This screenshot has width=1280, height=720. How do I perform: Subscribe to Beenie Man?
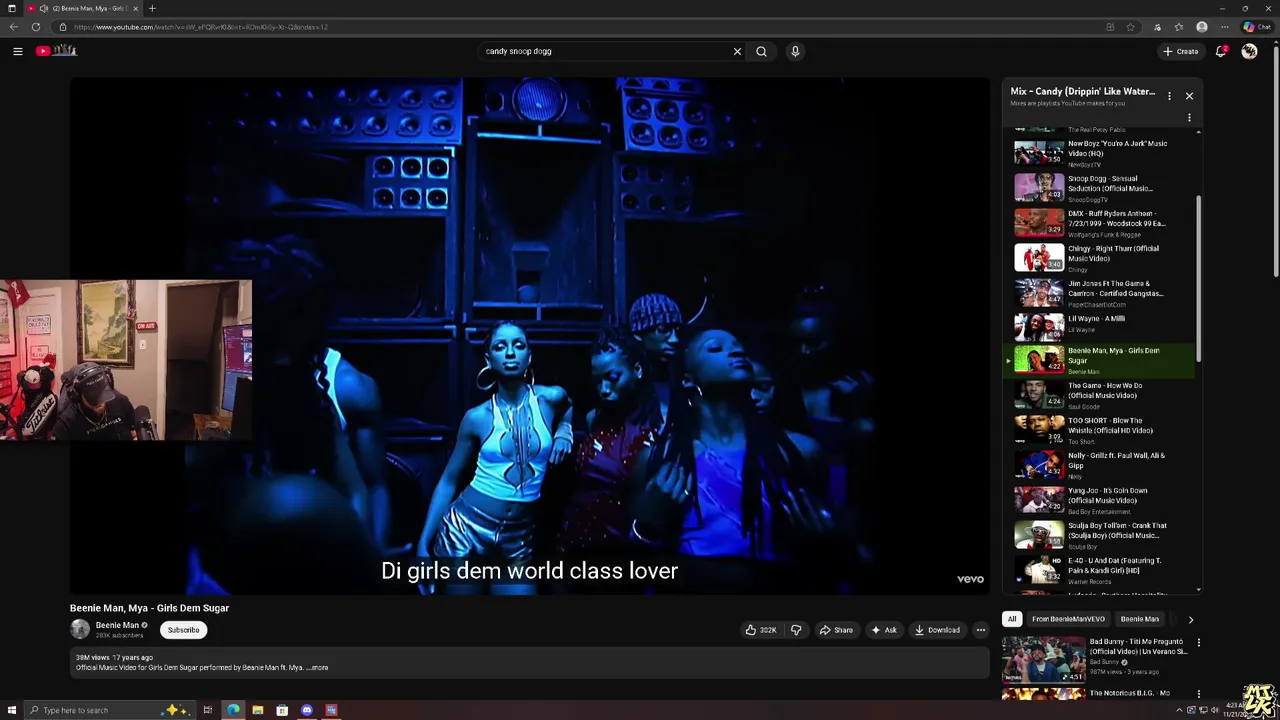click(x=183, y=630)
